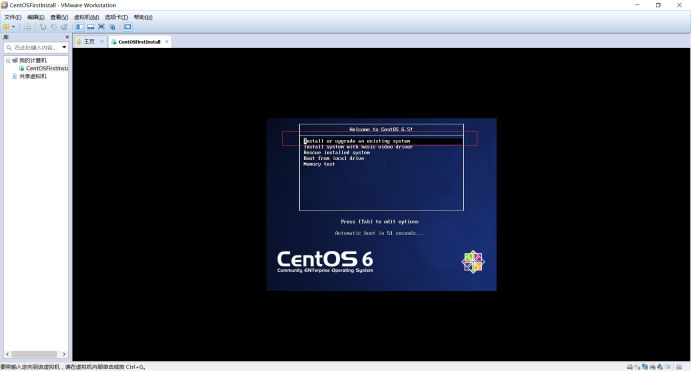Screen dimensions: 692x371
Task: Click the network adapter status icon
Action: pyautogui.click(x=645, y=367)
